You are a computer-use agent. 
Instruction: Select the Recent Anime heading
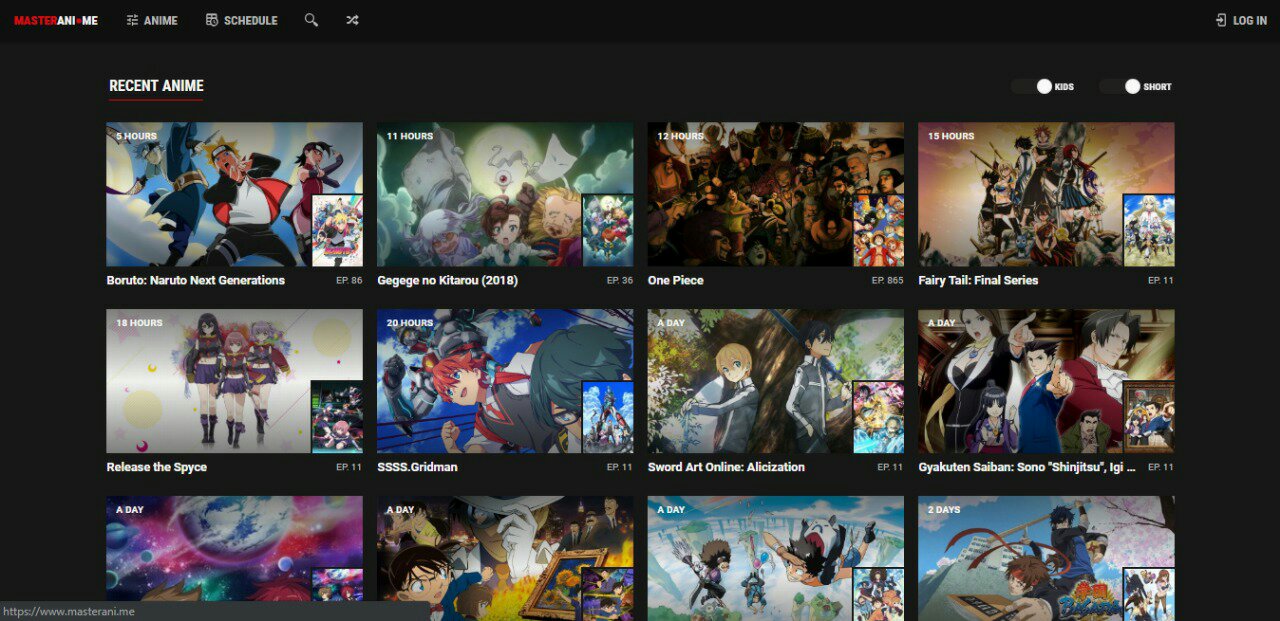(x=156, y=86)
